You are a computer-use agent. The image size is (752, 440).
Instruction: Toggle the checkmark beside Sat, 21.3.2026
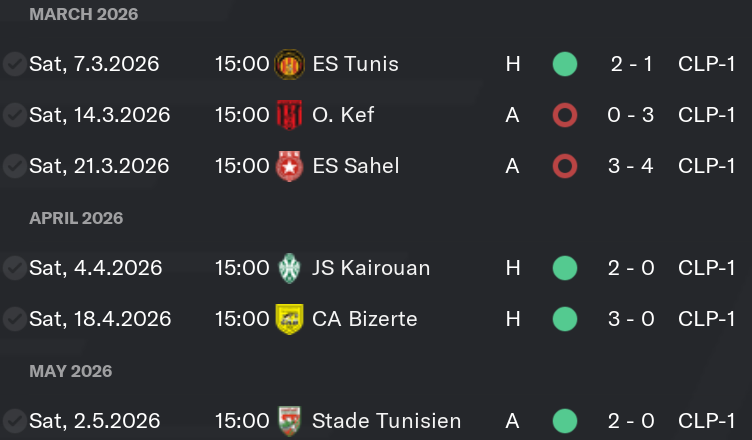(x=15, y=166)
